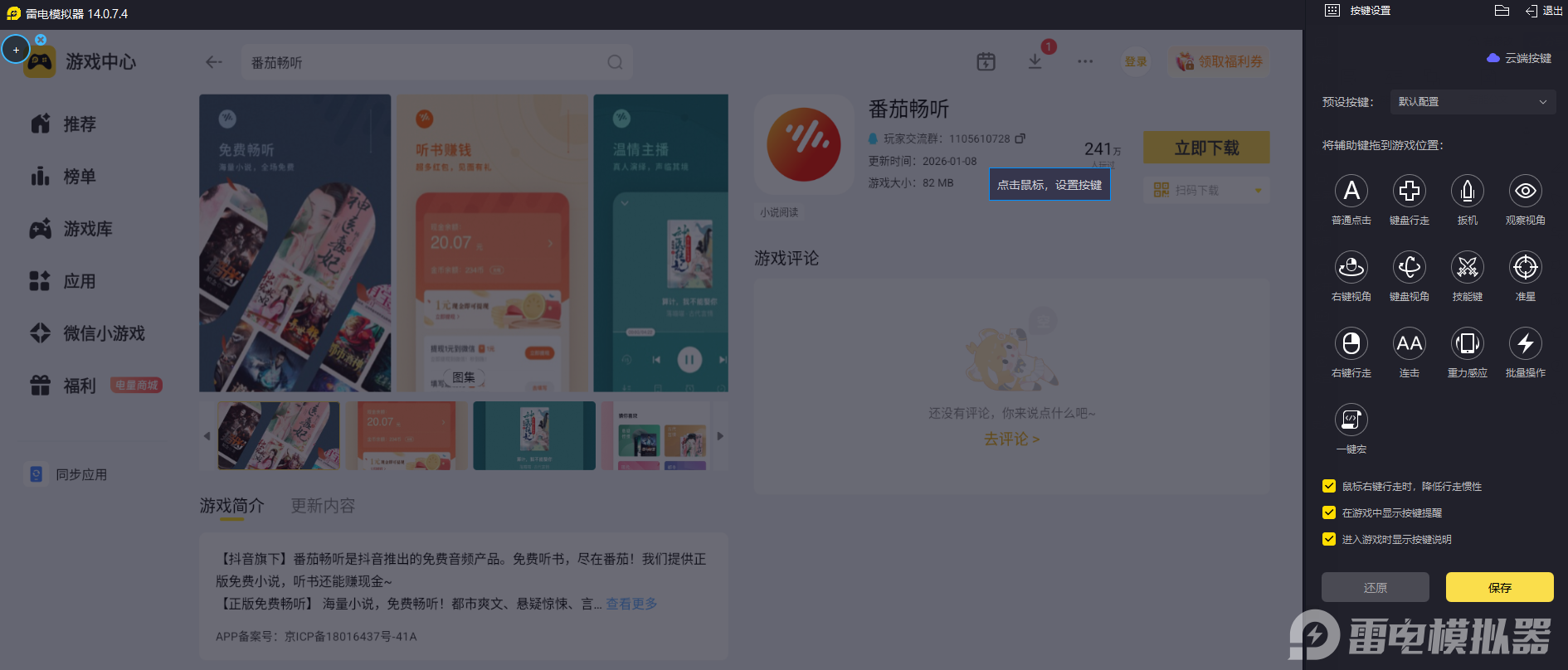Image resolution: width=1568 pixels, height=670 pixels.
Task: Switch to the 游戏简介 tab
Action: click(x=231, y=506)
